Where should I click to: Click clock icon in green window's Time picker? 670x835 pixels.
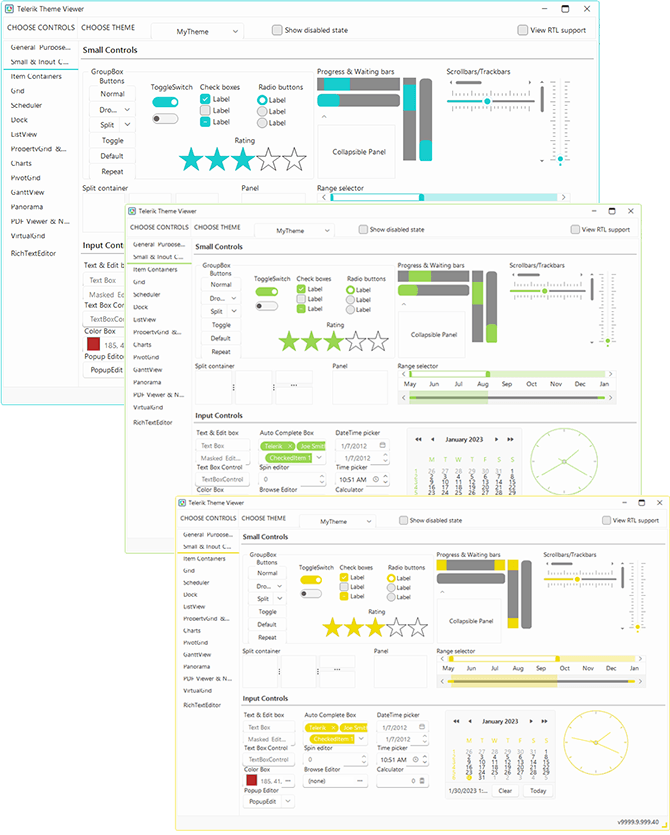pos(376,479)
